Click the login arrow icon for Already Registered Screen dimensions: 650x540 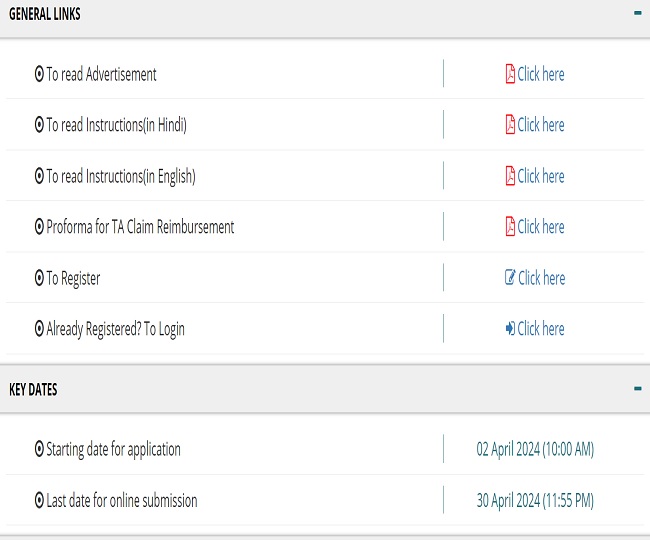tap(510, 329)
